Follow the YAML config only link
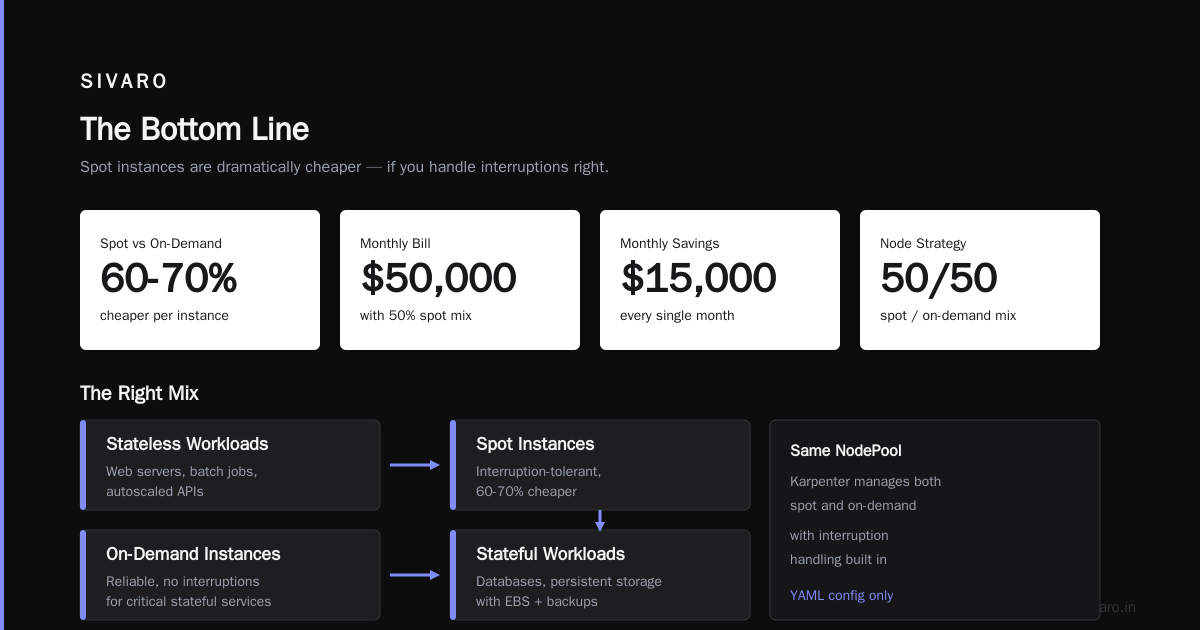 pos(842,596)
